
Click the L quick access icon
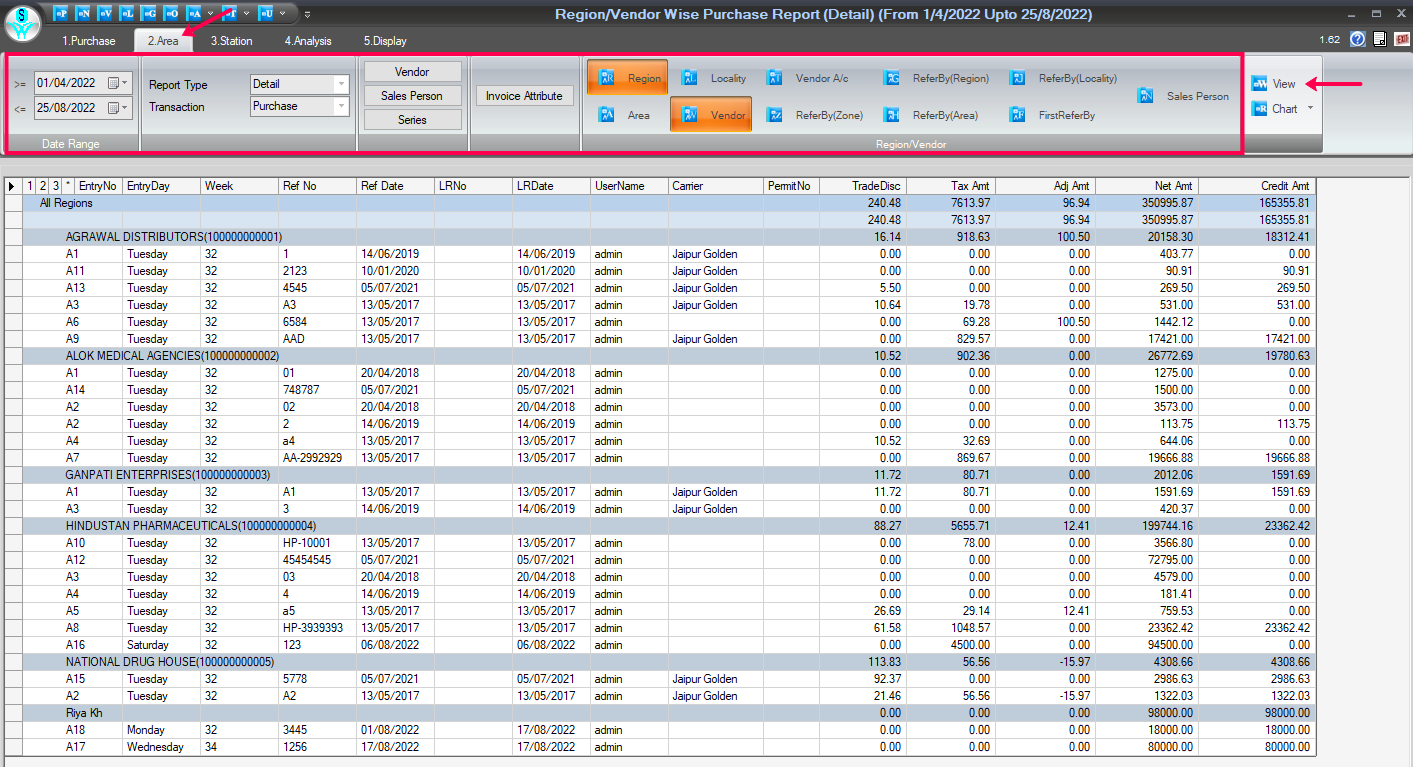127,14
